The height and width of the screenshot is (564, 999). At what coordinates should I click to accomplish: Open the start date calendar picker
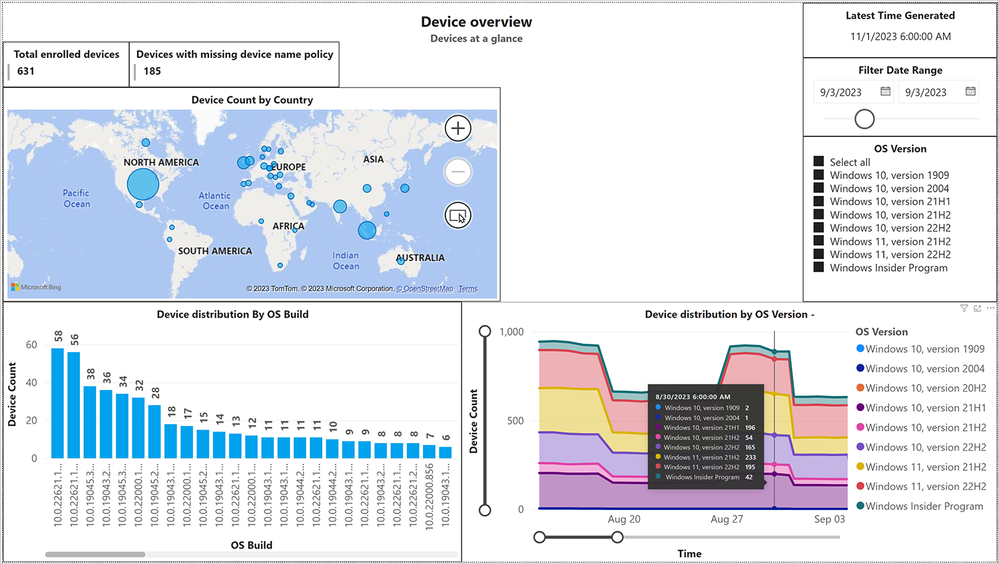(x=886, y=92)
